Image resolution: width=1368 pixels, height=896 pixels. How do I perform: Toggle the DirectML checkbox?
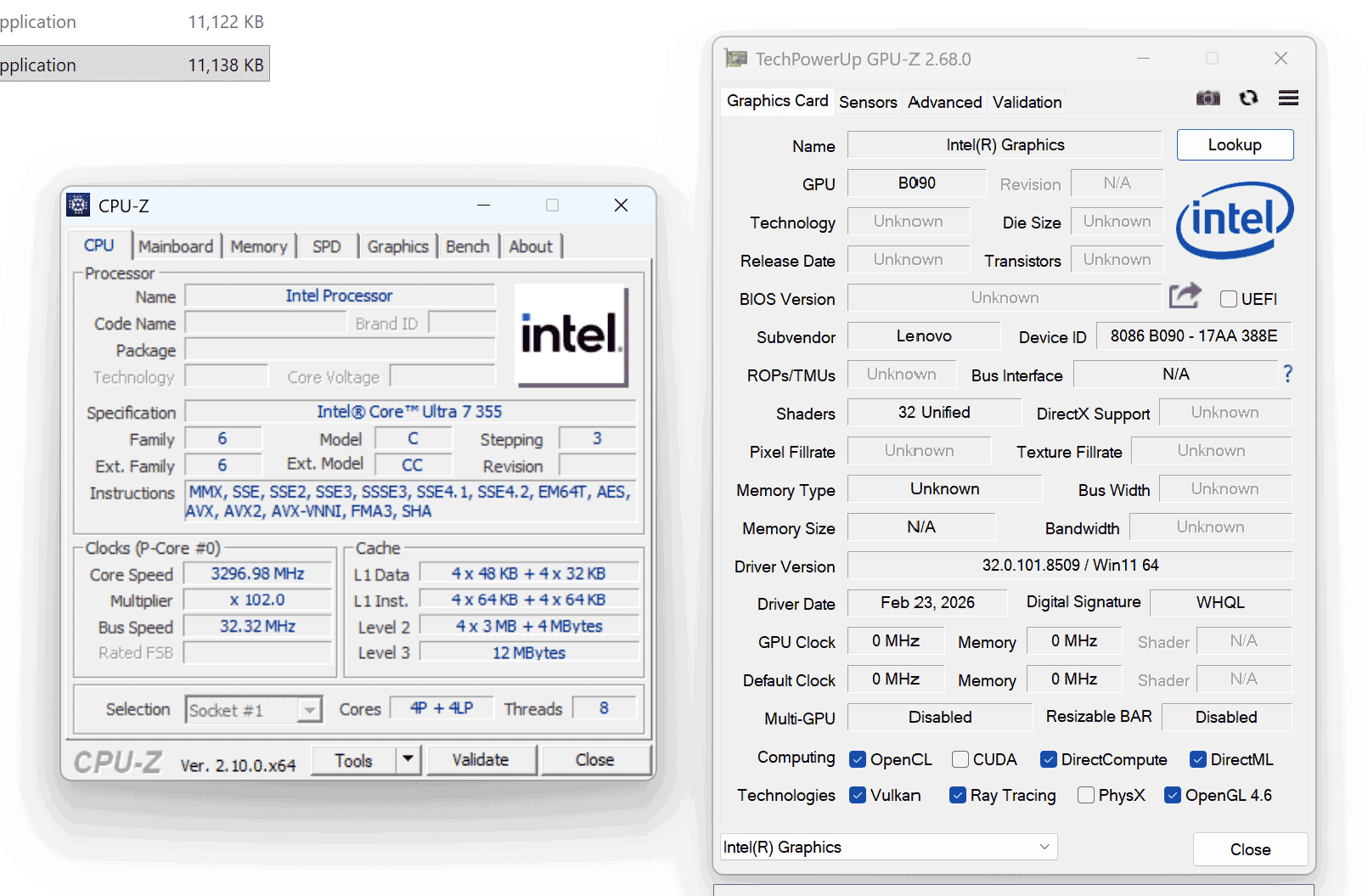pyautogui.click(x=1198, y=759)
